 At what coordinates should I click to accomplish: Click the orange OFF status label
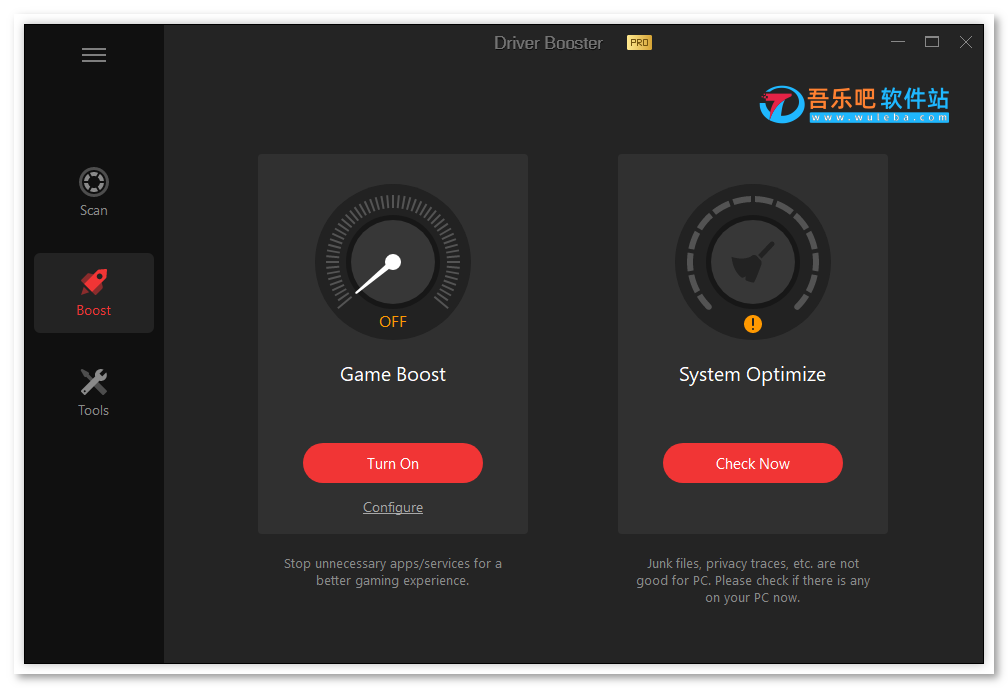393,321
